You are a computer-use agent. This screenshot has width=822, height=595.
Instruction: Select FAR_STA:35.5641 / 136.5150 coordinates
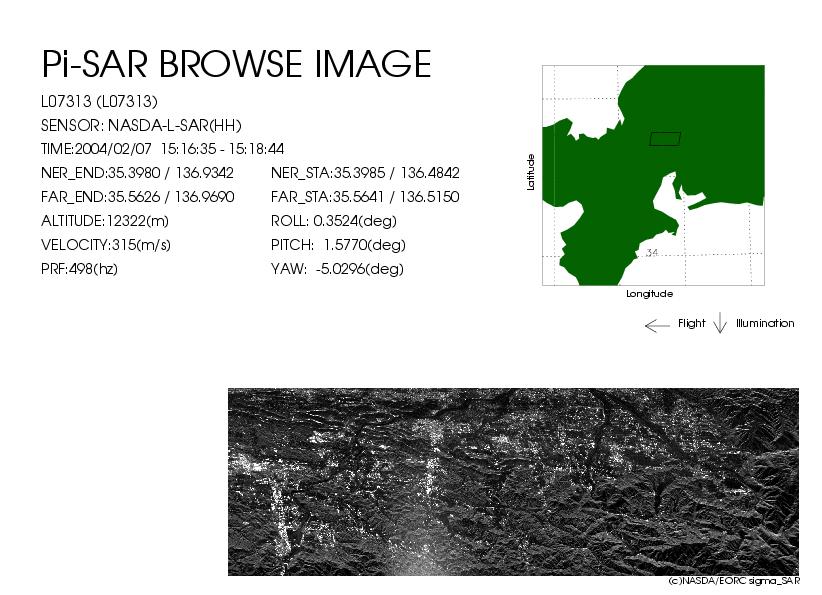[365, 197]
